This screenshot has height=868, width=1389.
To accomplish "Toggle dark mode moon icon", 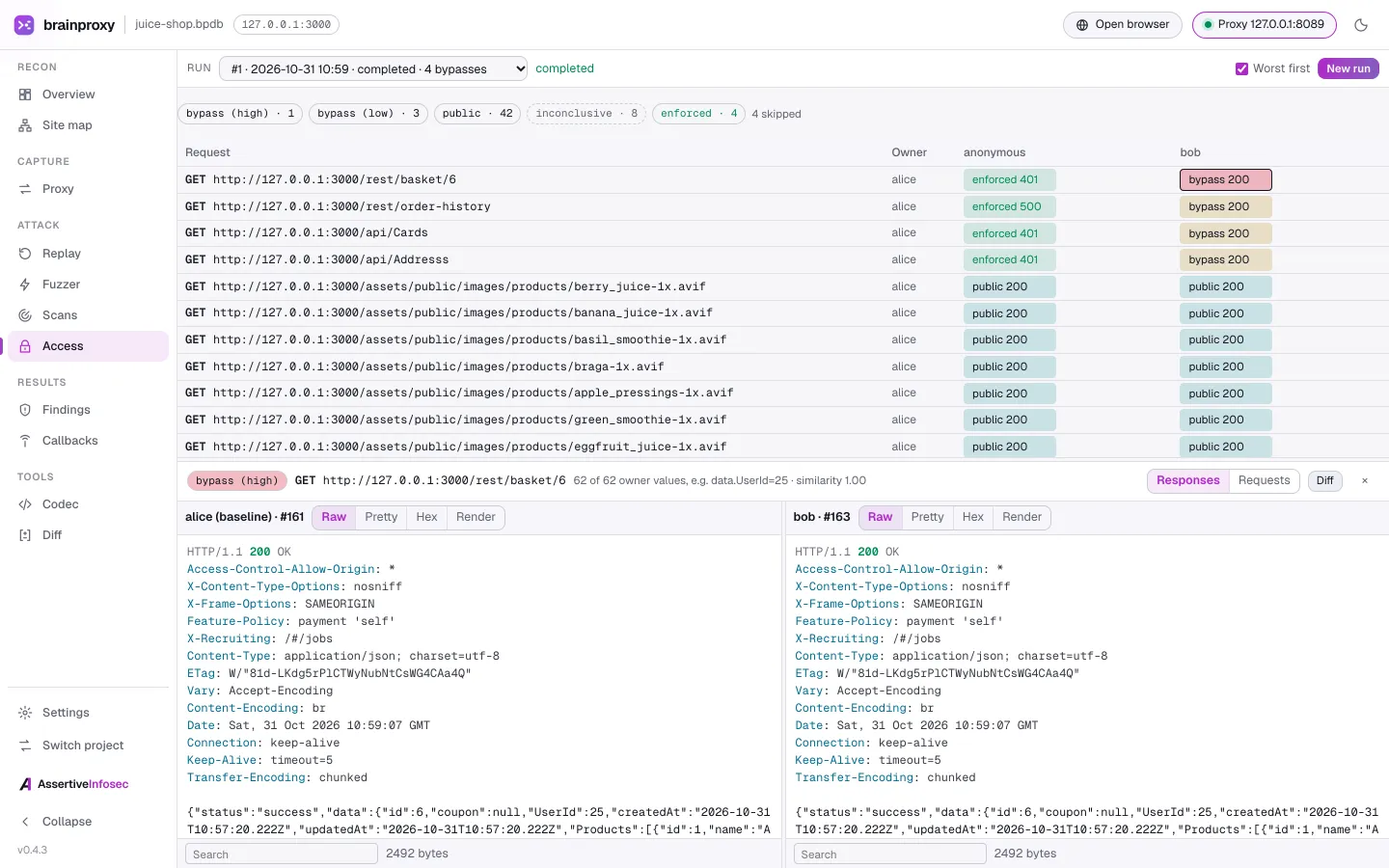I will coord(1361,25).
